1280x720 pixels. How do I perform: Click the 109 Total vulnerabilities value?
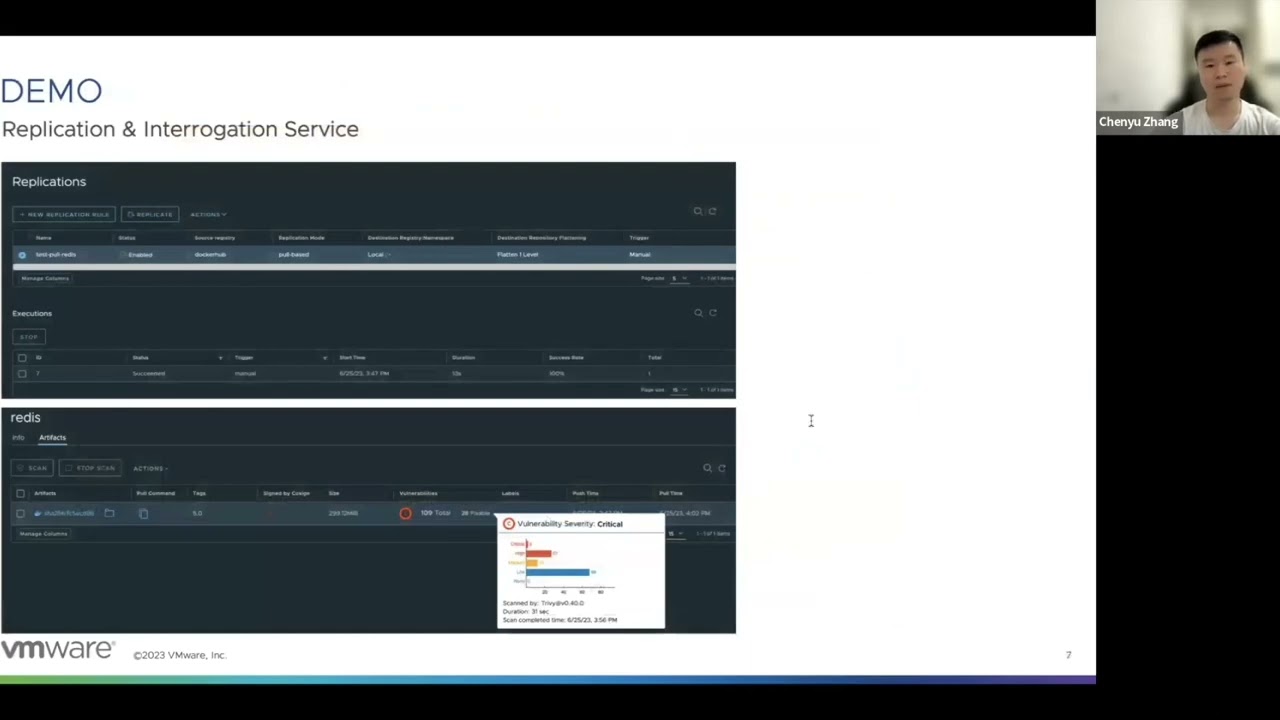(435, 513)
